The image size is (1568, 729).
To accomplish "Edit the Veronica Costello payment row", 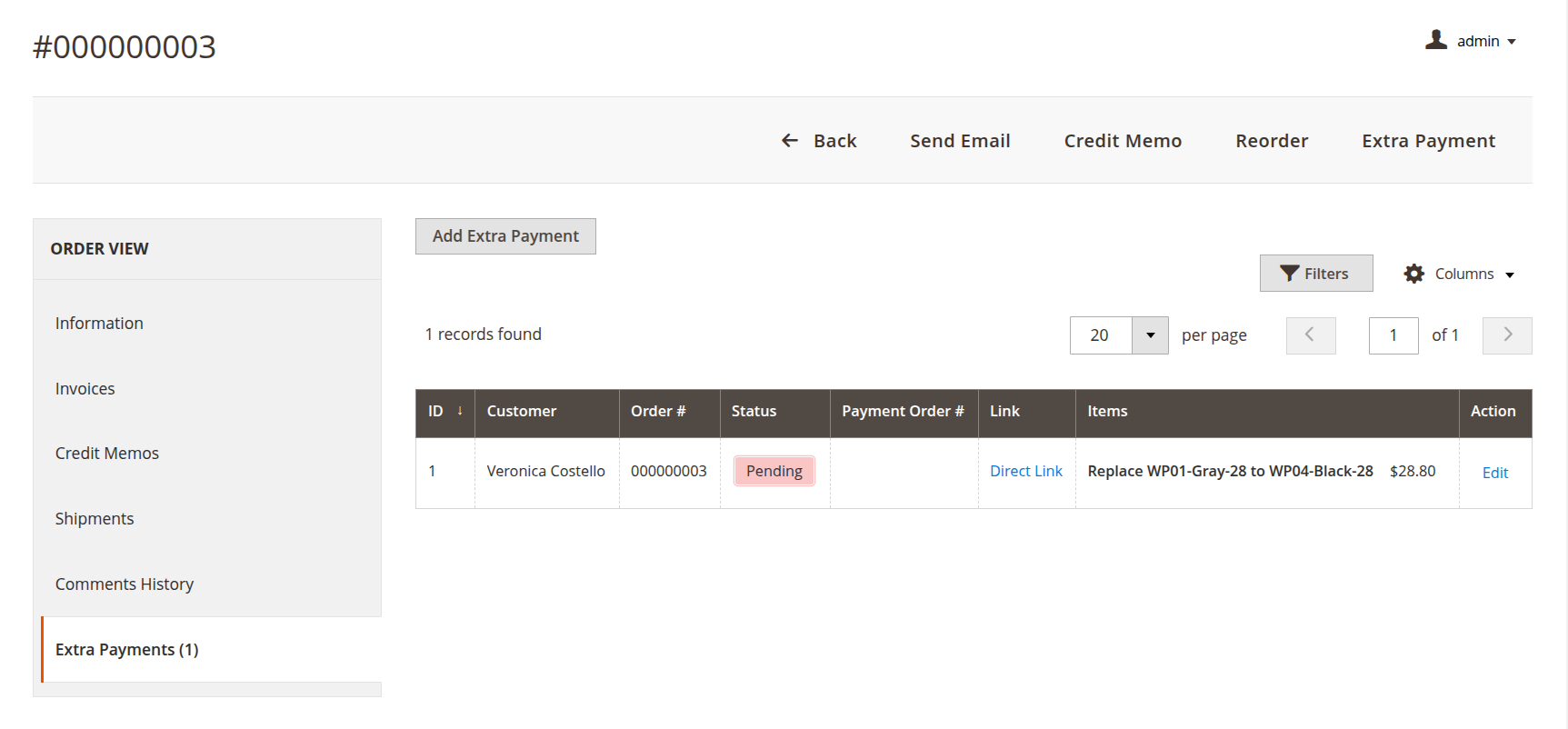I will point(1494,473).
